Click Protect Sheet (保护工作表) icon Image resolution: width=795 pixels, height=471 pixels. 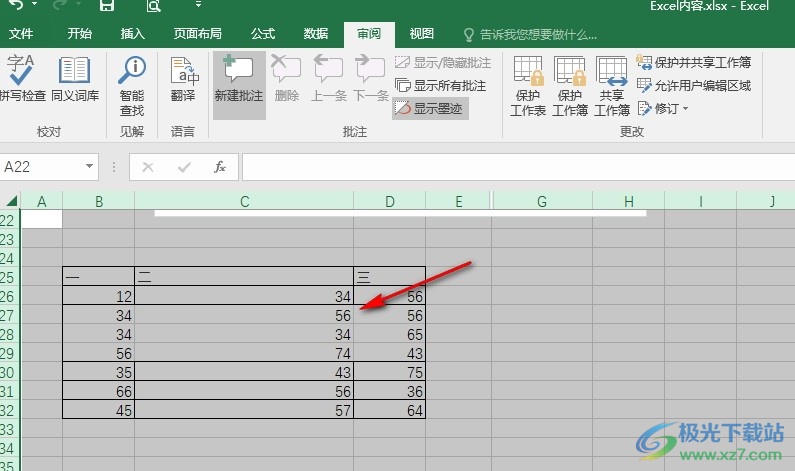[528, 85]
